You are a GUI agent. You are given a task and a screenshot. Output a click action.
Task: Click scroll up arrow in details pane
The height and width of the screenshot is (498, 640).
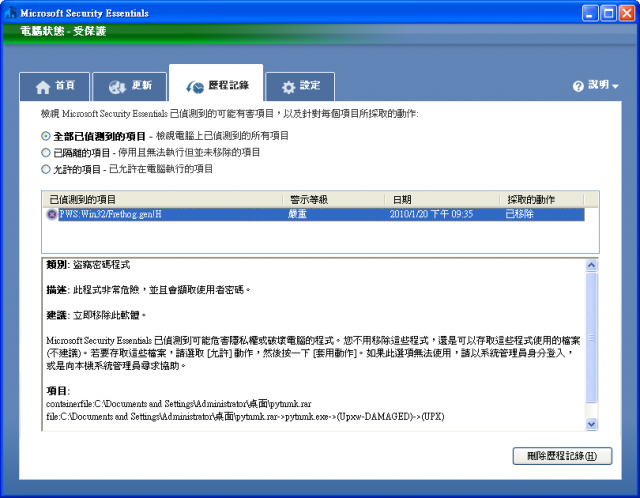[x=591, y=266]
